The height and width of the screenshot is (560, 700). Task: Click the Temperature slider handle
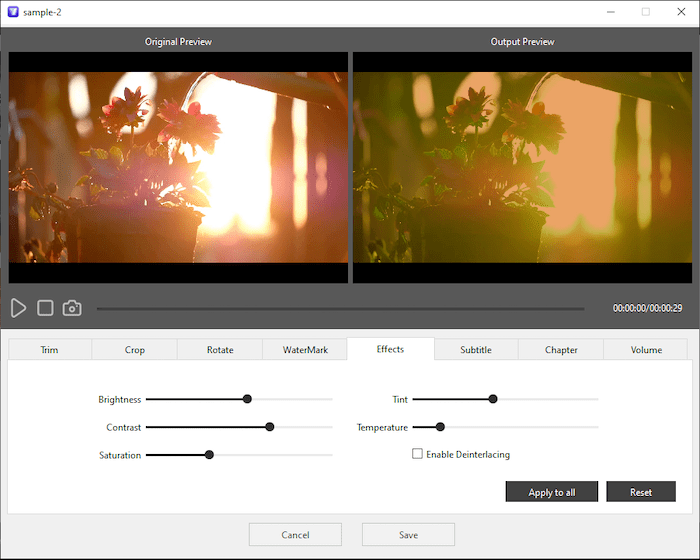click(440, 427)
